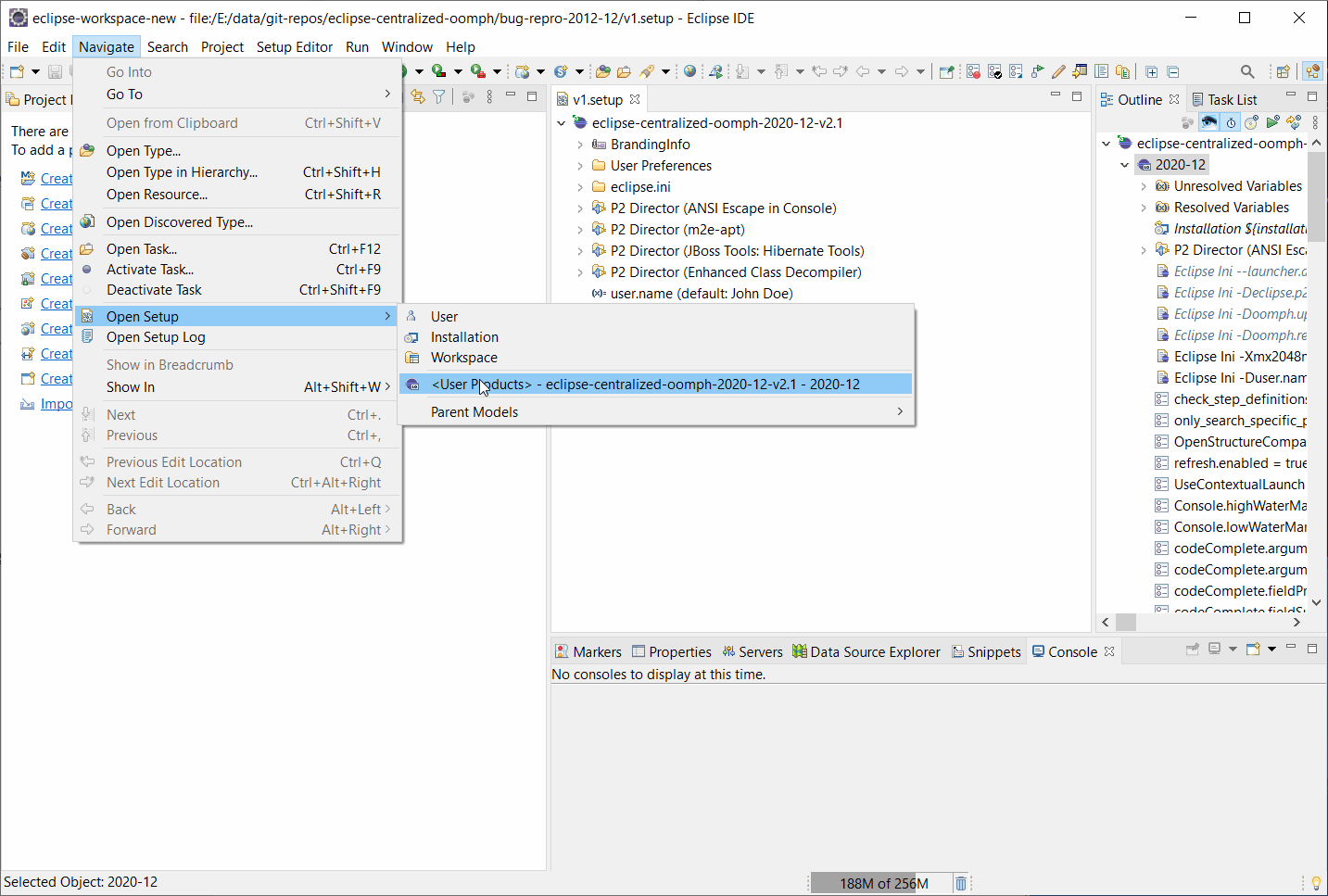Click the light bulb tip icon in status bar
The width and height of the screenshot is (1328, 896).
(1315, 883)
